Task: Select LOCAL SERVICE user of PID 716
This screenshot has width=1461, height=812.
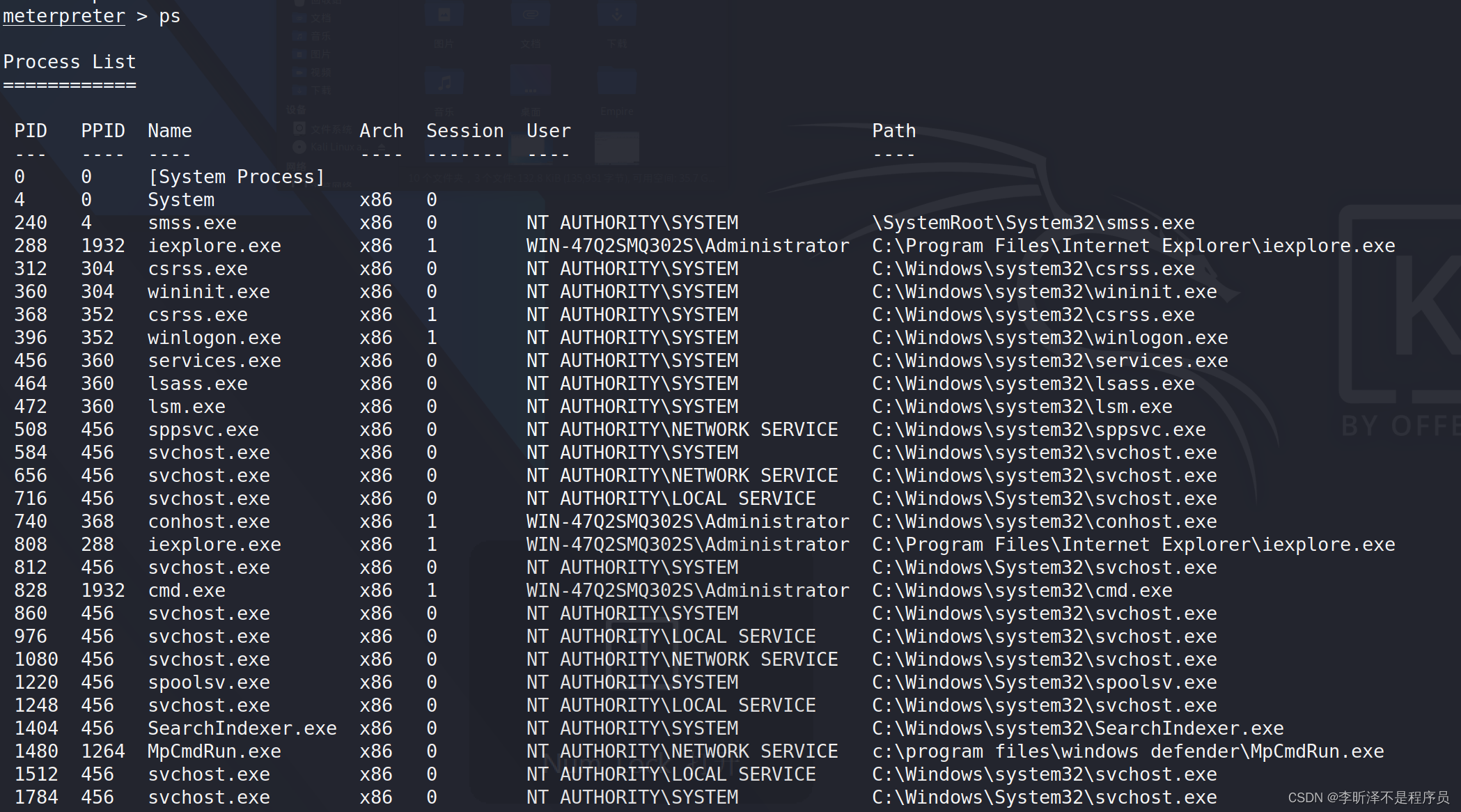Action: [671, 499]
